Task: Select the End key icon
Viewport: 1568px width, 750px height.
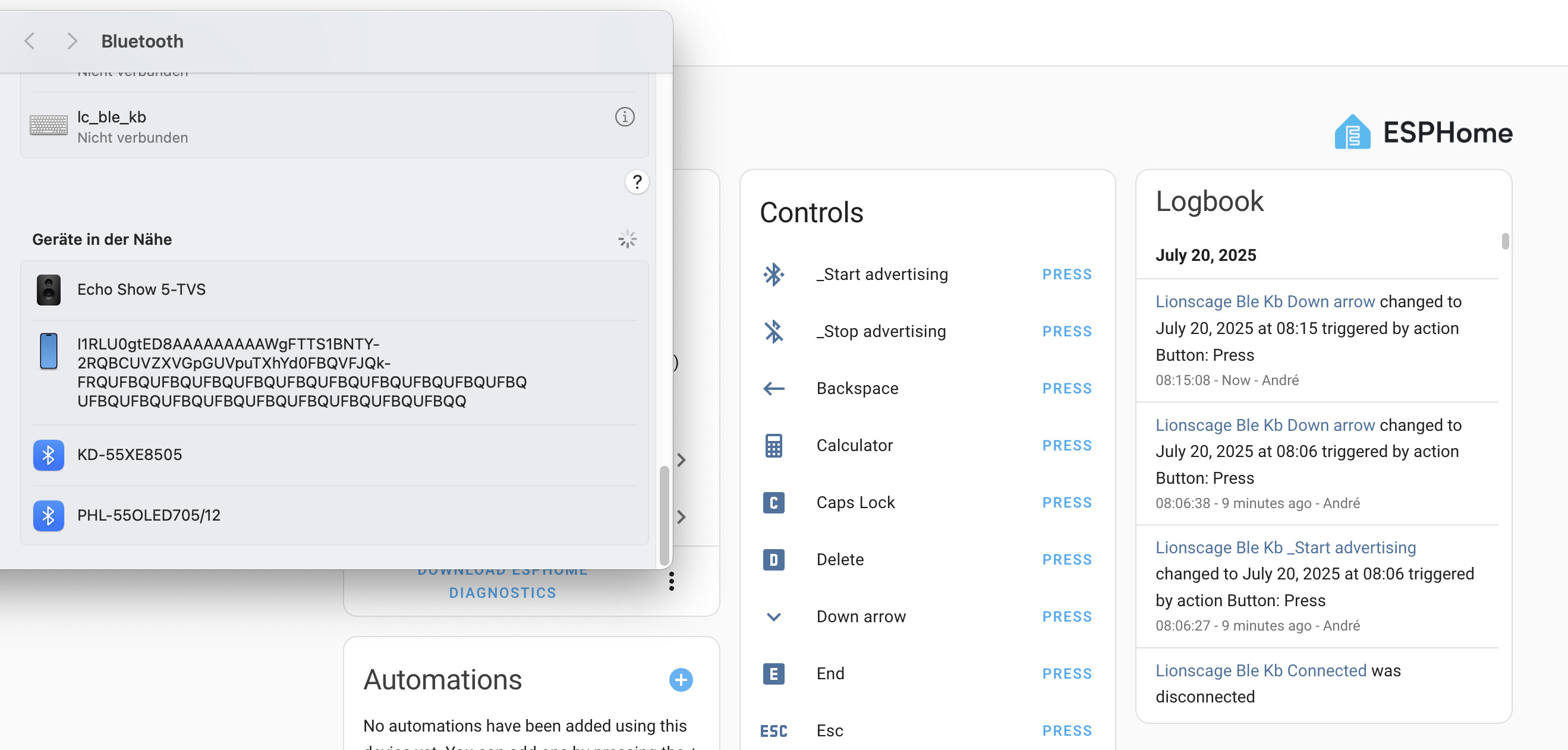Action: [773, 673]
